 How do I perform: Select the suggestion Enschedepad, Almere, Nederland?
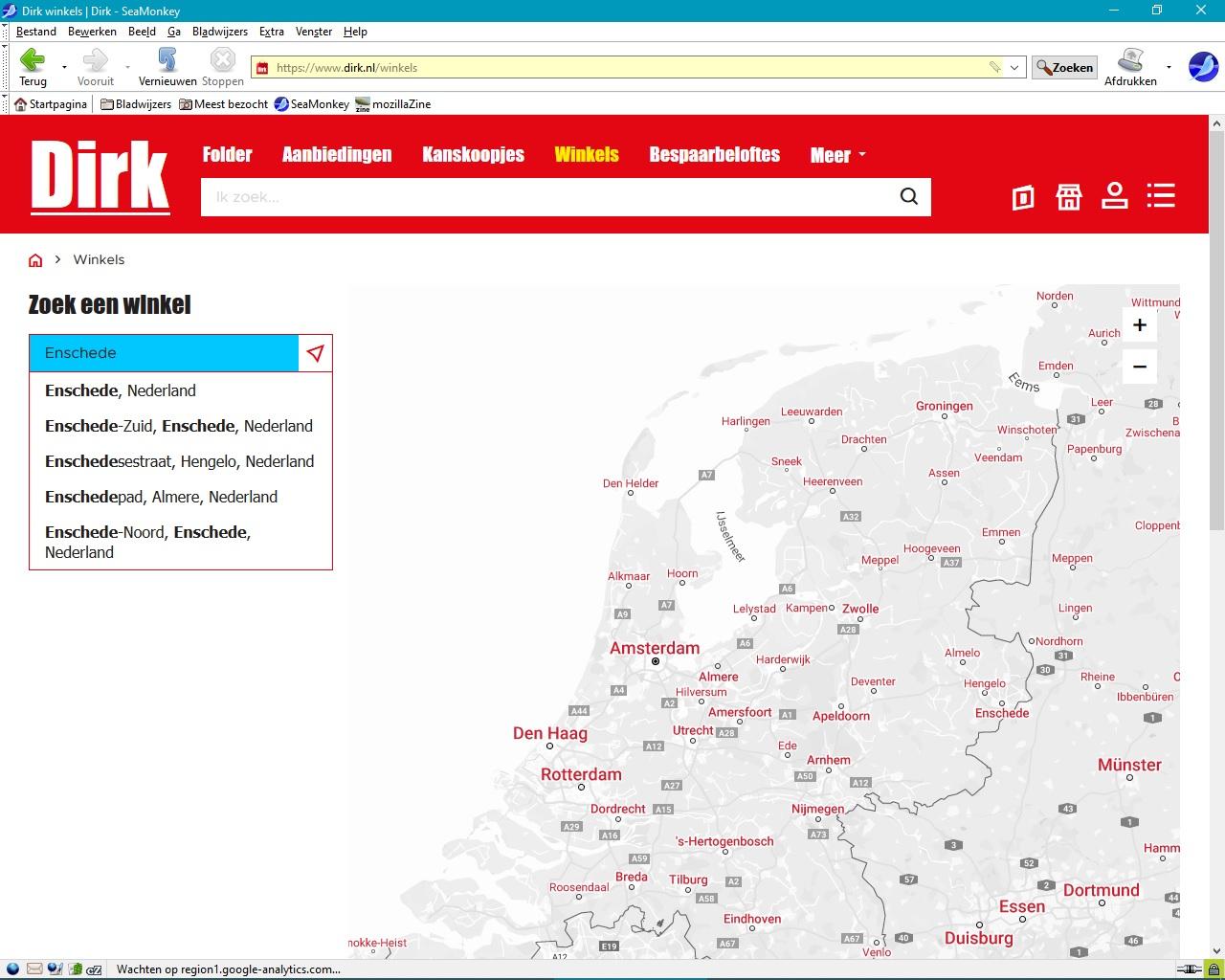point(161,497)
